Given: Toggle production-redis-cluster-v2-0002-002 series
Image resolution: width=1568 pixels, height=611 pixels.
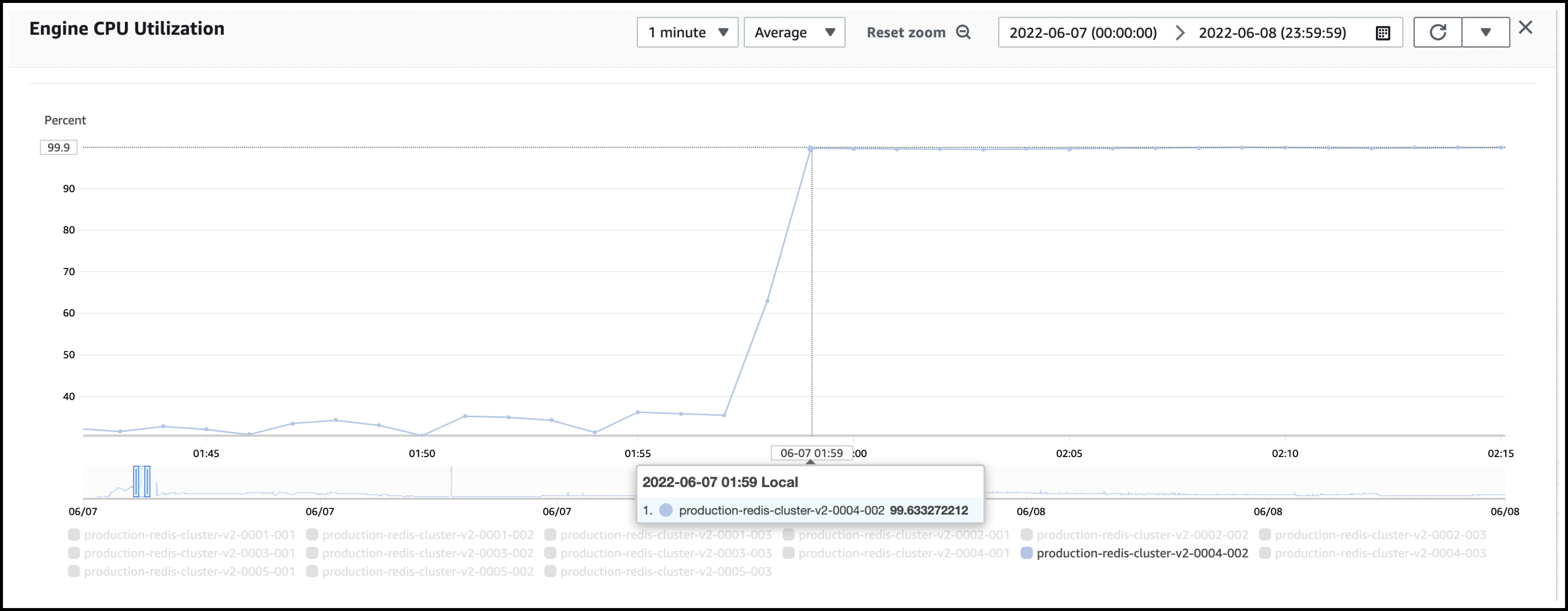Looking at the screenshot, I should [1135, 534].
